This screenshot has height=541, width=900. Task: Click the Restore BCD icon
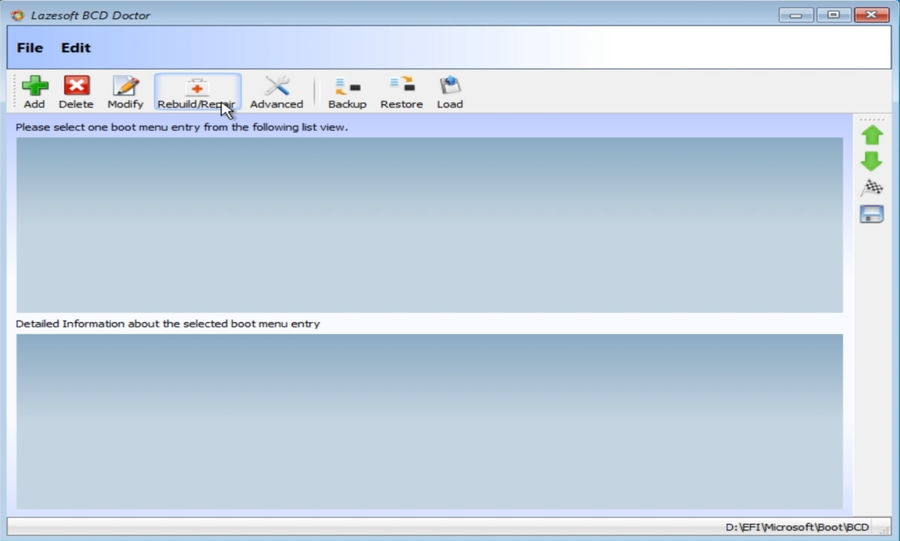pyautogui.click(x=401, y=91)
